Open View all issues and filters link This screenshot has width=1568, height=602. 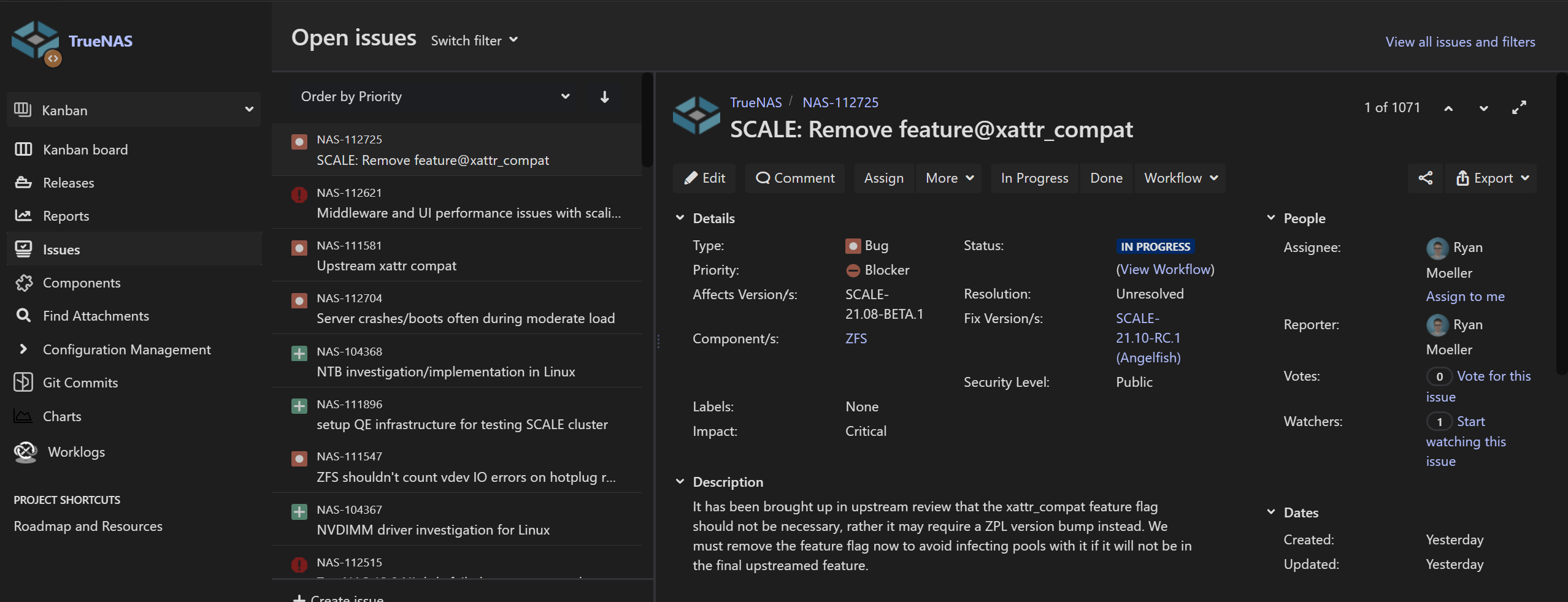pos(1460,42)
